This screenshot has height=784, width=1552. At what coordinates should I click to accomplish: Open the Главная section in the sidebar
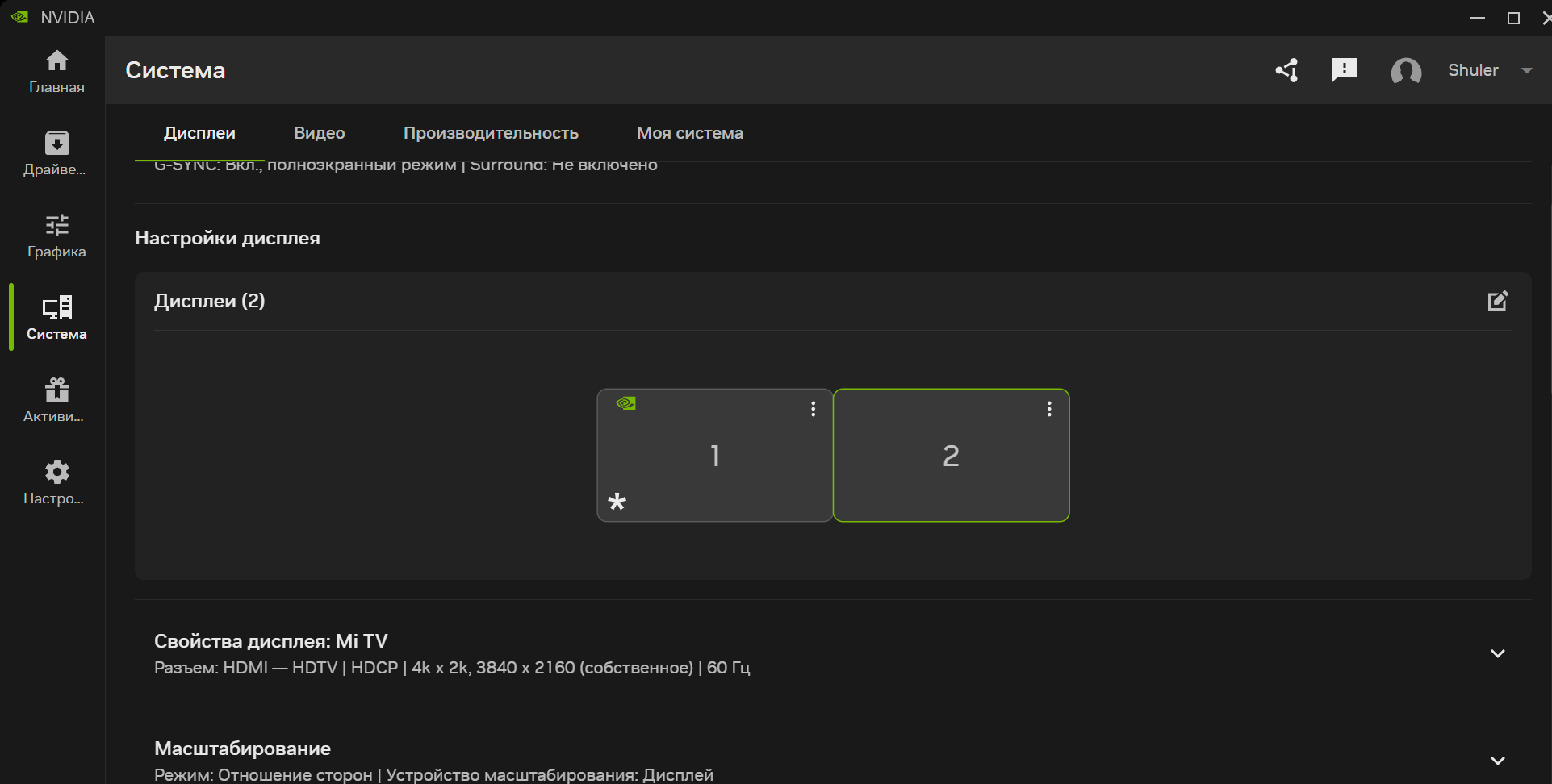(x=56, y=71)
